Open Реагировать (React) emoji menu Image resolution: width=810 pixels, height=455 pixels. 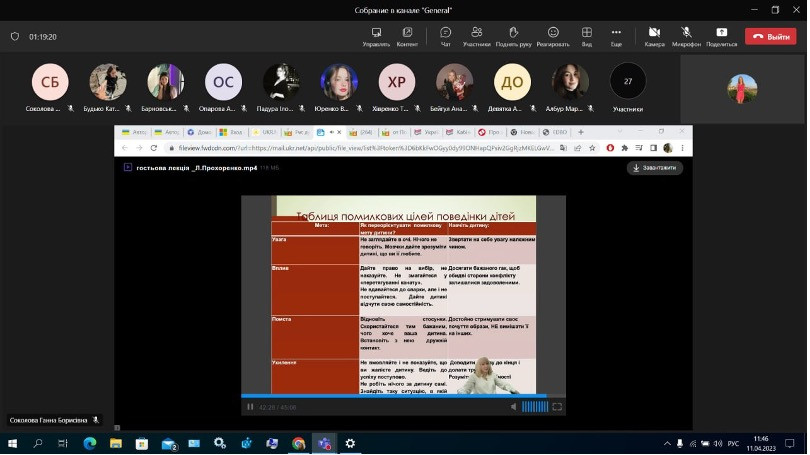552,33
